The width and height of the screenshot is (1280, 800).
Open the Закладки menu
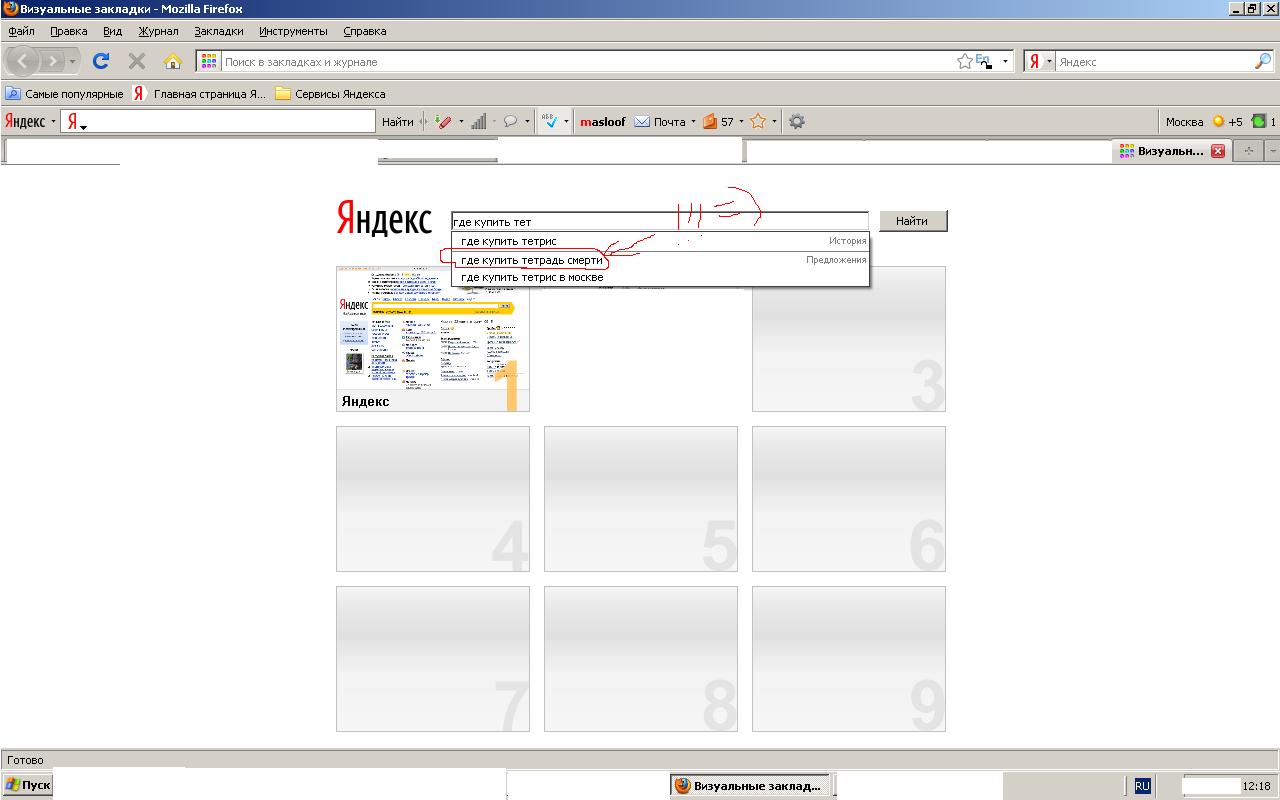(218, 31)
